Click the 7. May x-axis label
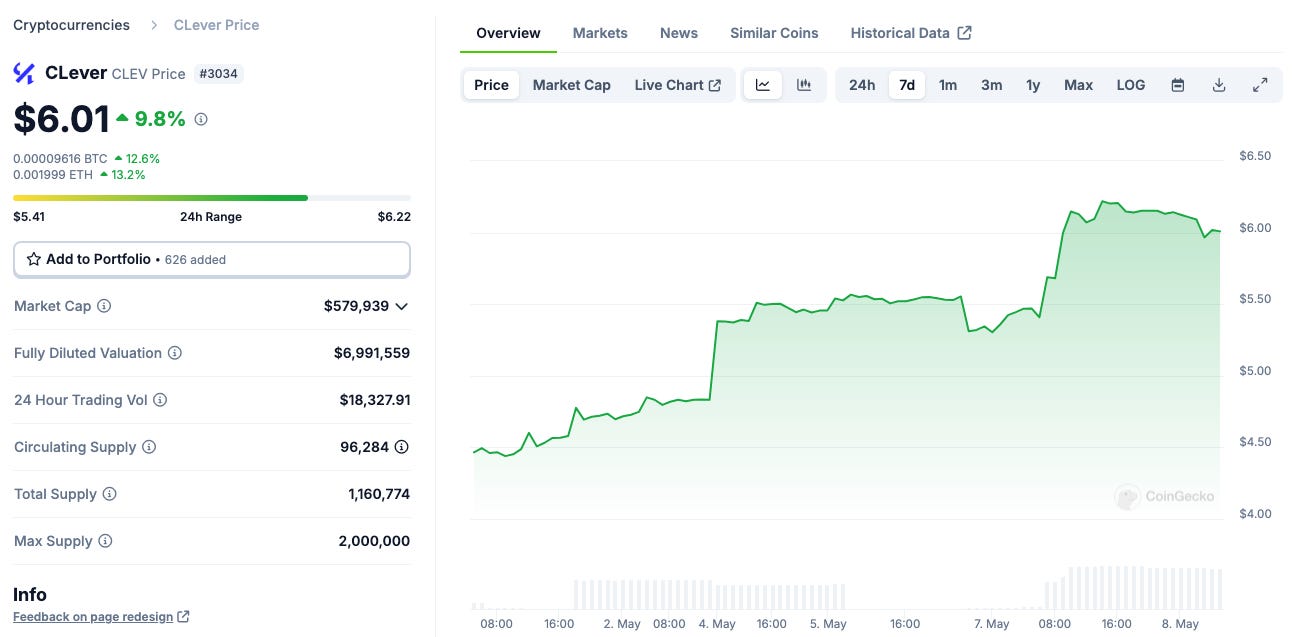The width and height of the screenshot is (1293, 637). 991,624
